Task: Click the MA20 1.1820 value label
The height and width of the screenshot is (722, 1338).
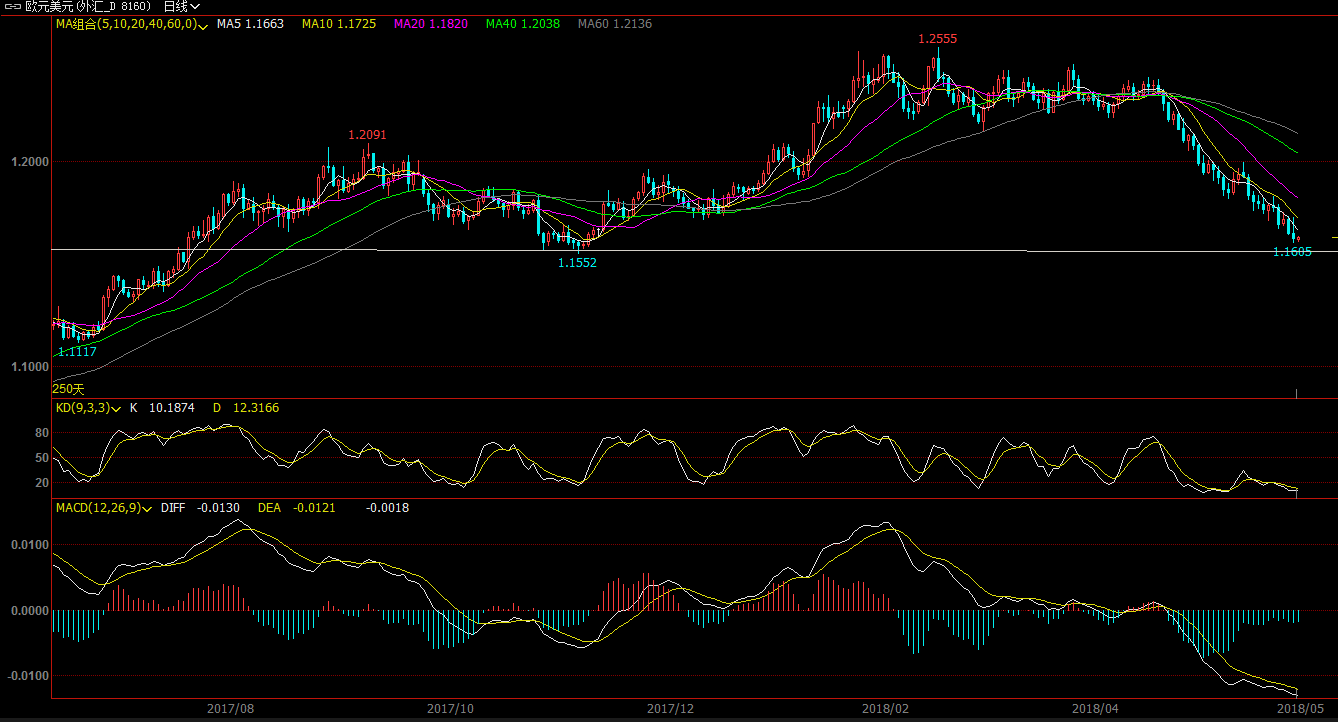Action: 432,24
